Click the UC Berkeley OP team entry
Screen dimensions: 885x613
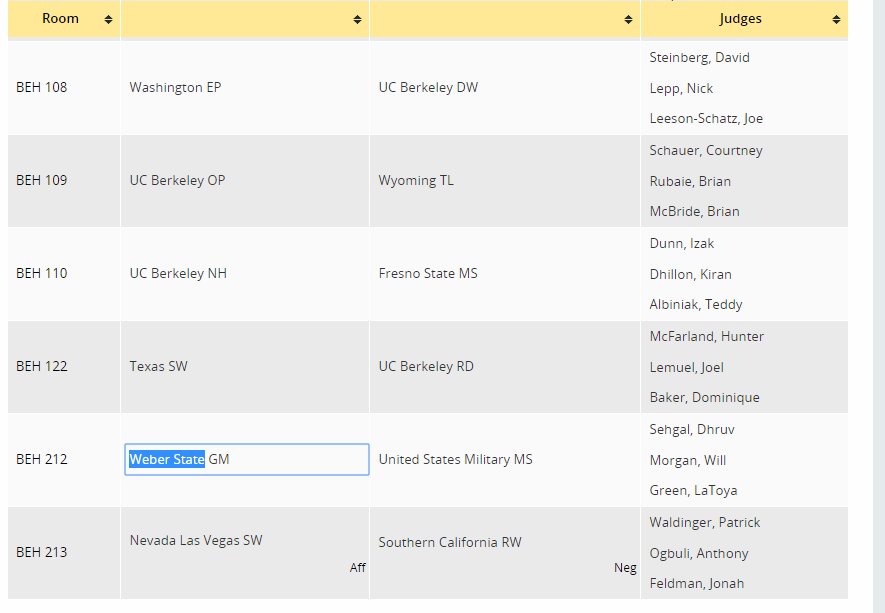pos(177,181)
